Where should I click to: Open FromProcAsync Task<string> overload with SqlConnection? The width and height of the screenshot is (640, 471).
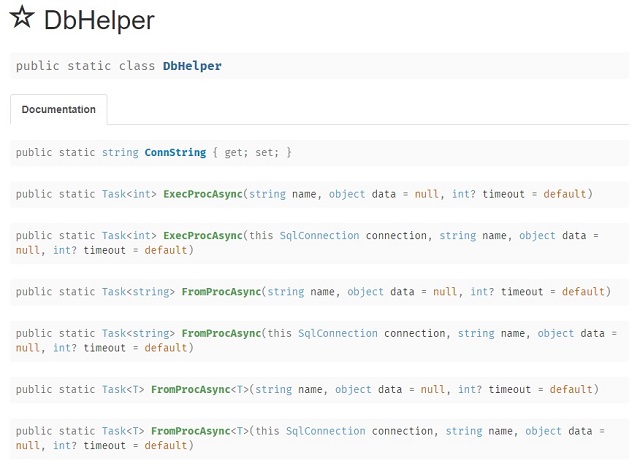(221, 333)
